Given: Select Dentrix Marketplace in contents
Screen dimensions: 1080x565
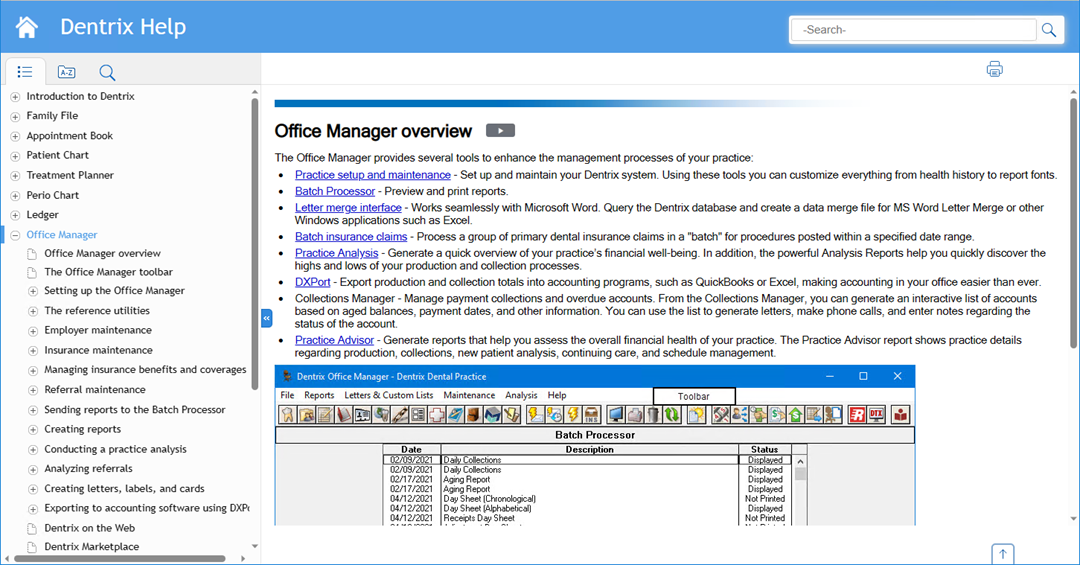Looking at the screenshot, I should 91,547.
